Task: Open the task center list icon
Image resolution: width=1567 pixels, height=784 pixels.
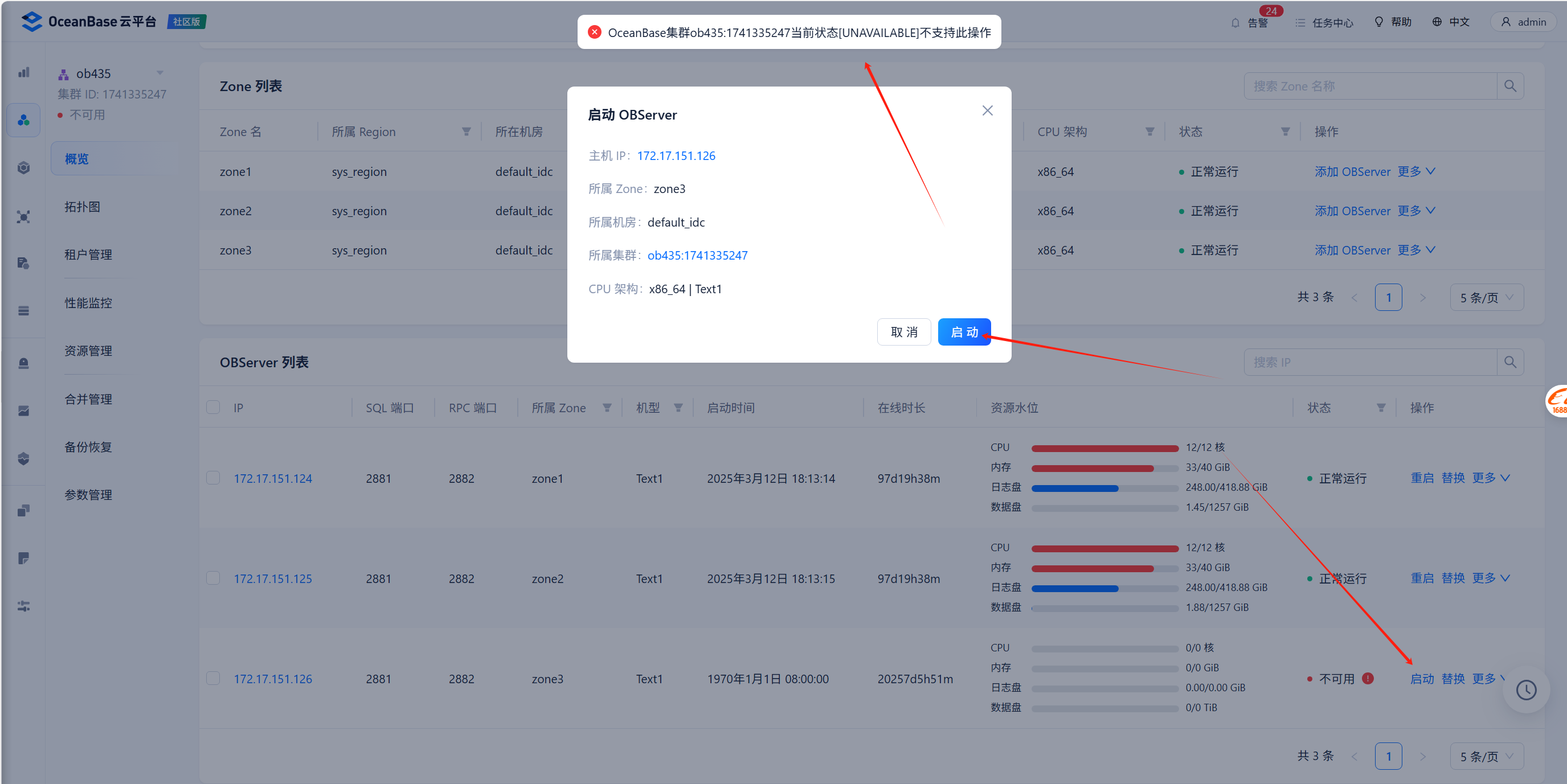Action: click(1300, 23)
